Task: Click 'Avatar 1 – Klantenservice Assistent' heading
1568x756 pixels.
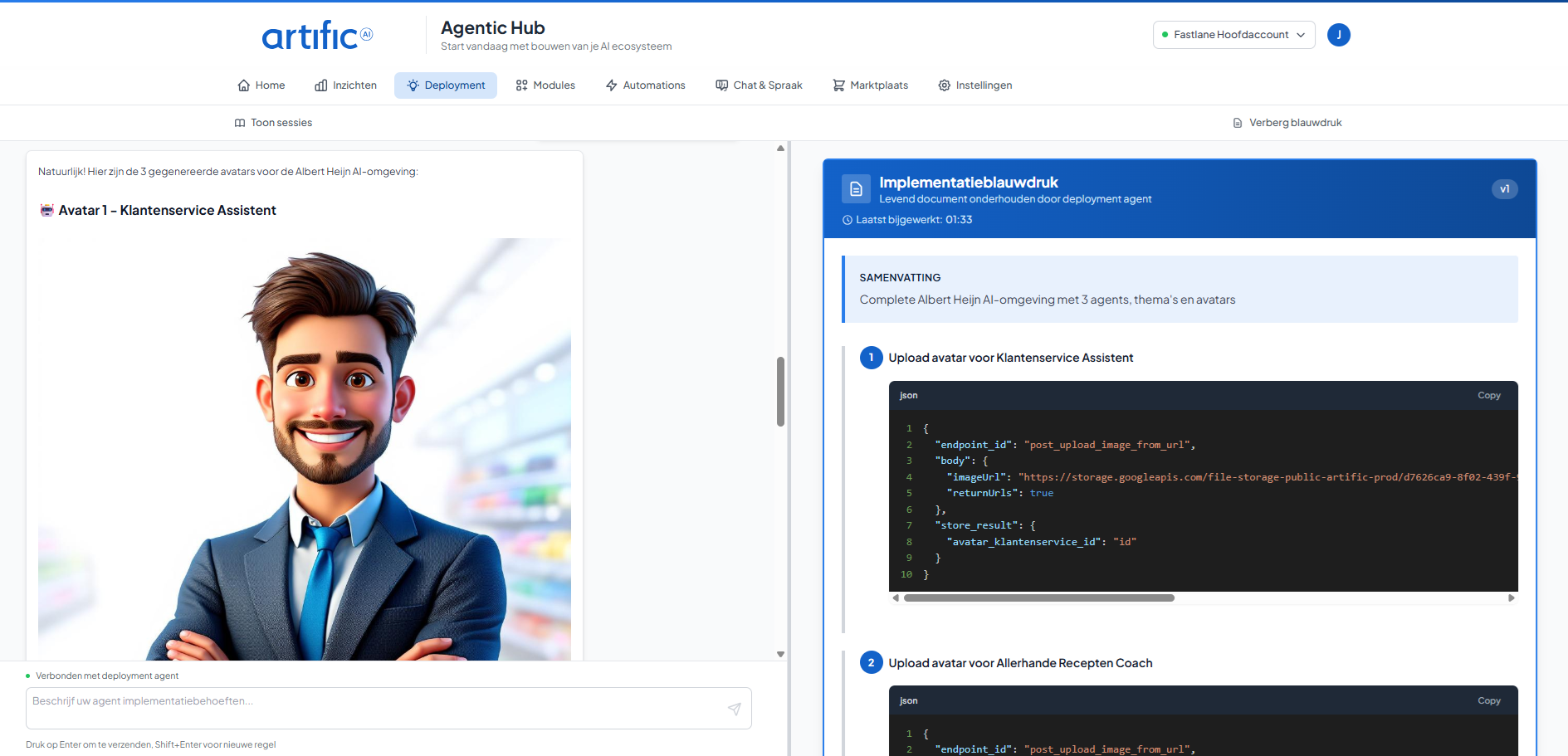Action: (x=167, y=211)
